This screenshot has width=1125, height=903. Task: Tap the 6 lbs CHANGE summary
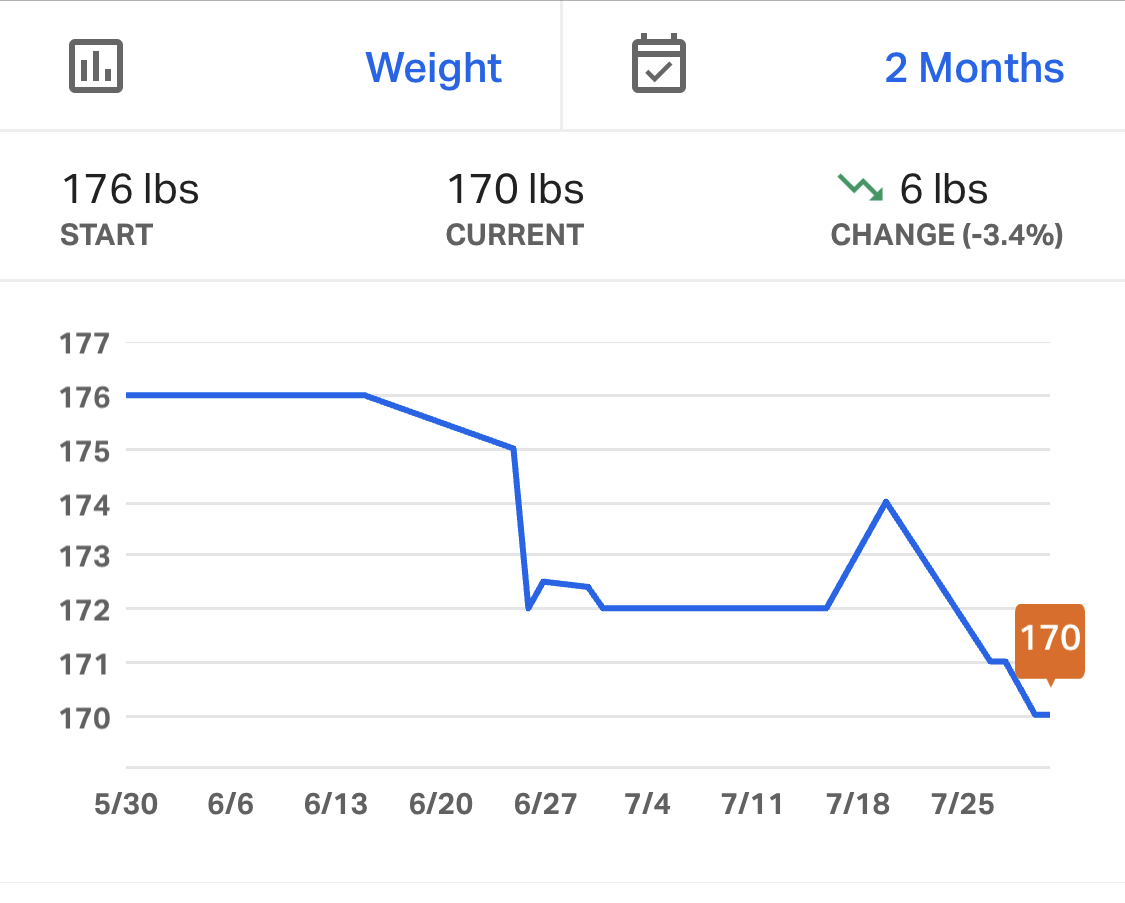click(x=943, y=189)
